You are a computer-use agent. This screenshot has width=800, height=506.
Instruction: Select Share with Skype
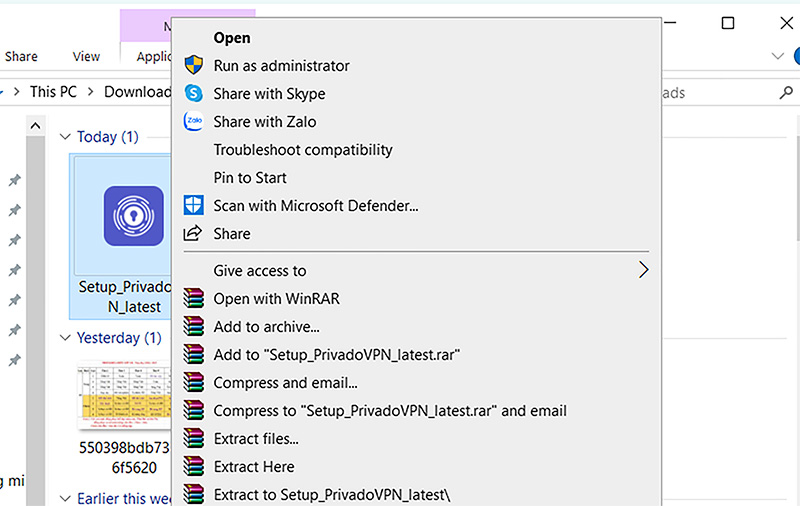269,94
